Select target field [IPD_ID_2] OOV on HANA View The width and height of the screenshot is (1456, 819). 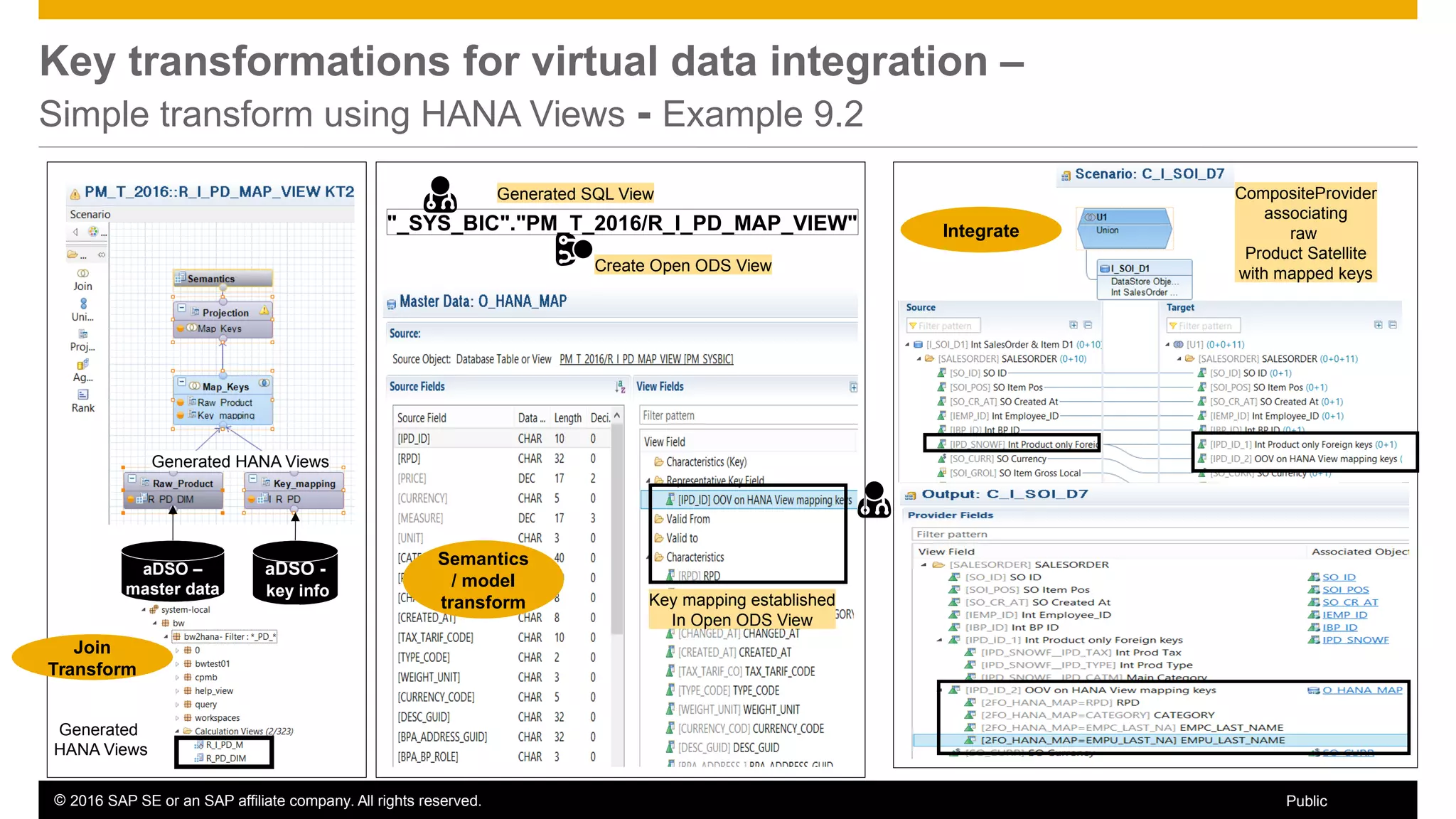coord(1300,459)
